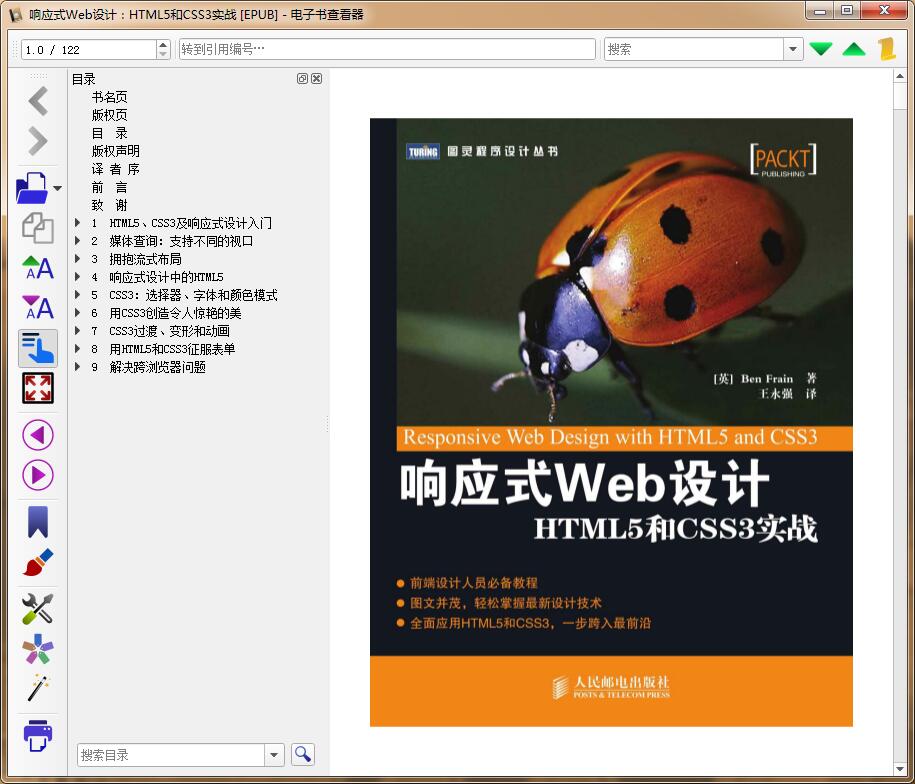Find next match with the green down arrow
Viewport: 915px width, 784px height.
point(820,49)
